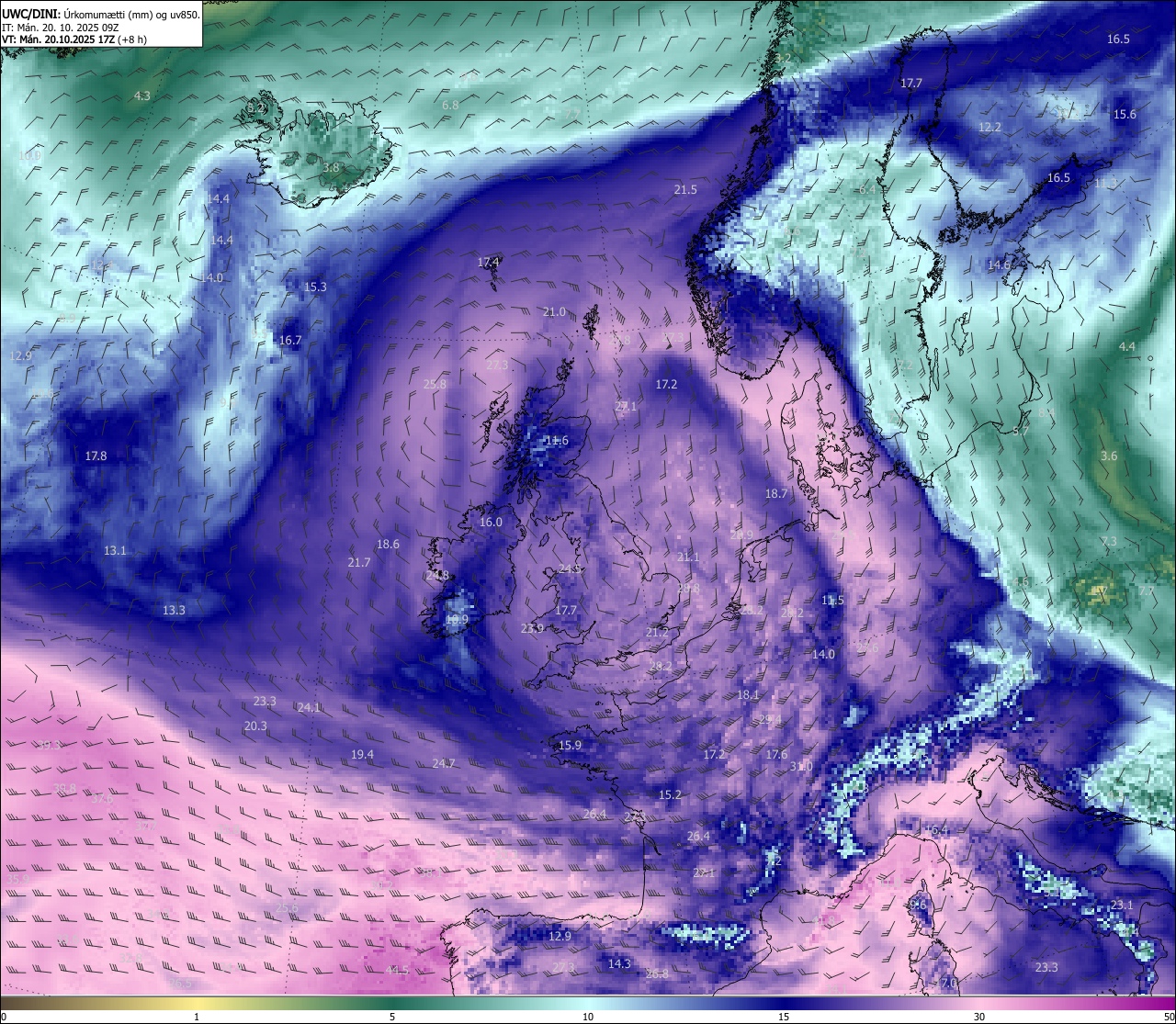
Task: Click the 21.0 value label
Action: [554, 312]
